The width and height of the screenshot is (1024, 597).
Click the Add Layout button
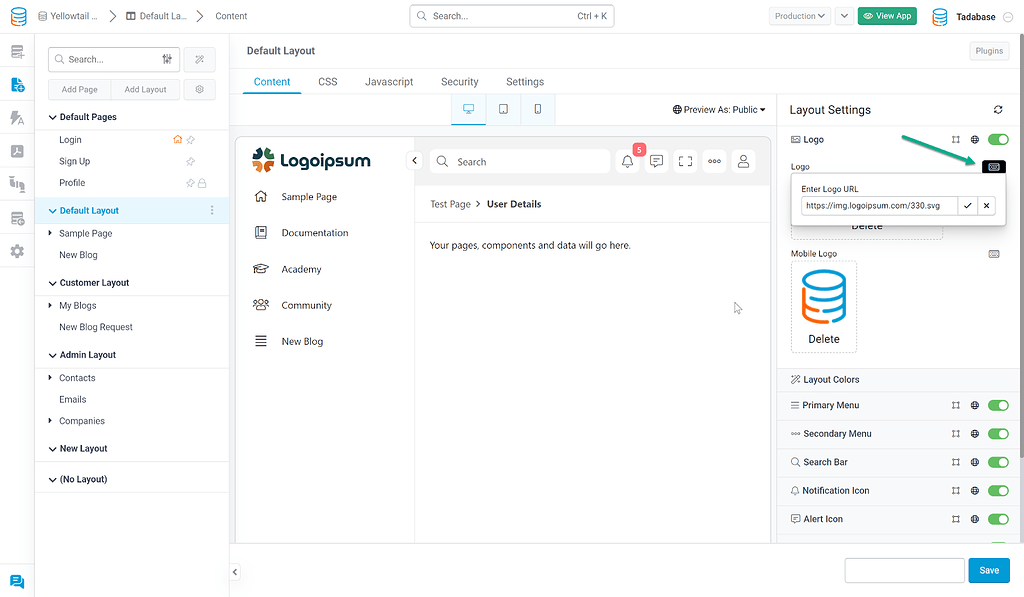pos(146,89)
